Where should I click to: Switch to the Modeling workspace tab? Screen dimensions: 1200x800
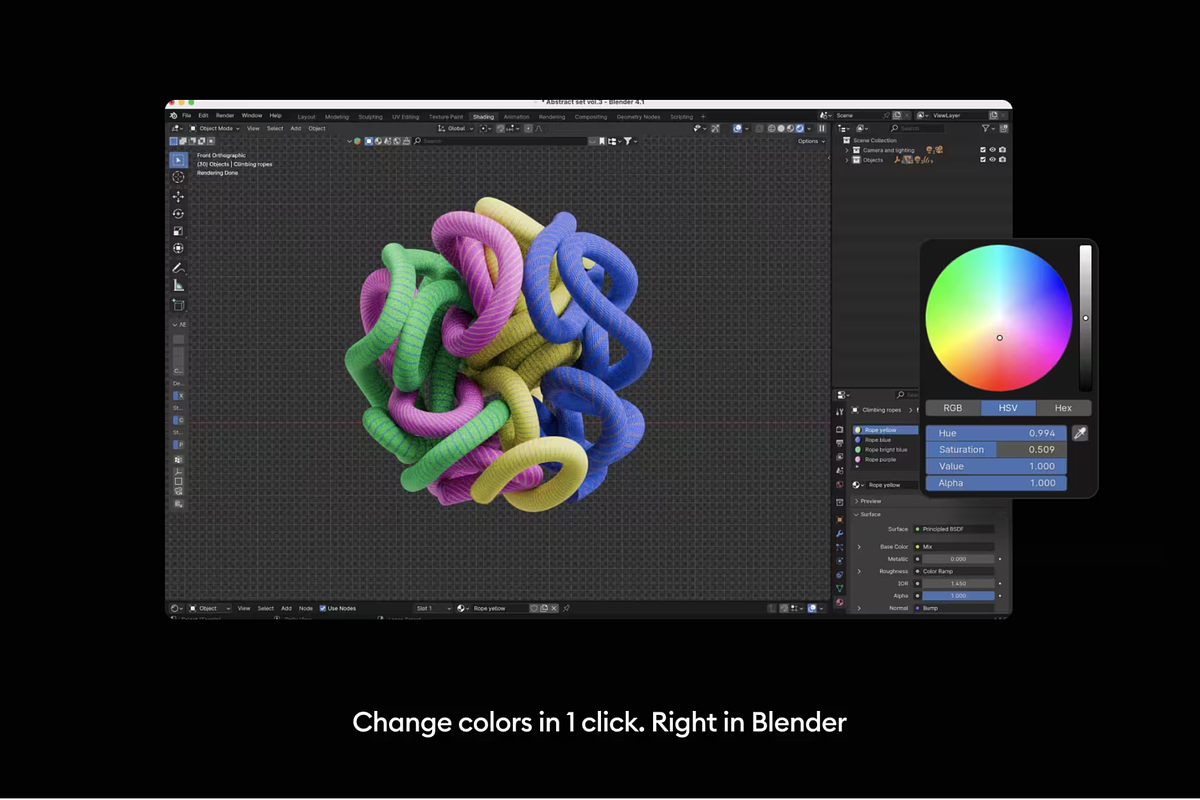pyautogui.click(x=337, y=117)
